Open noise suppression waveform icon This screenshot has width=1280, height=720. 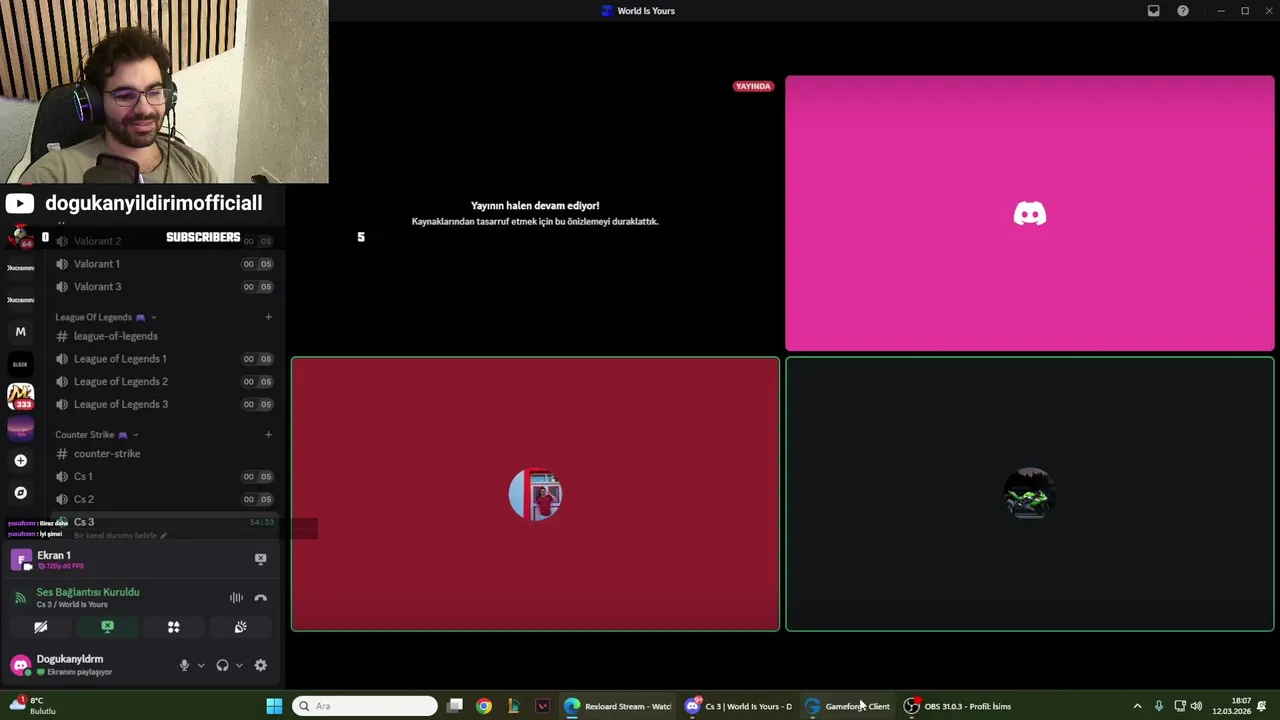[x=236, y=598]
